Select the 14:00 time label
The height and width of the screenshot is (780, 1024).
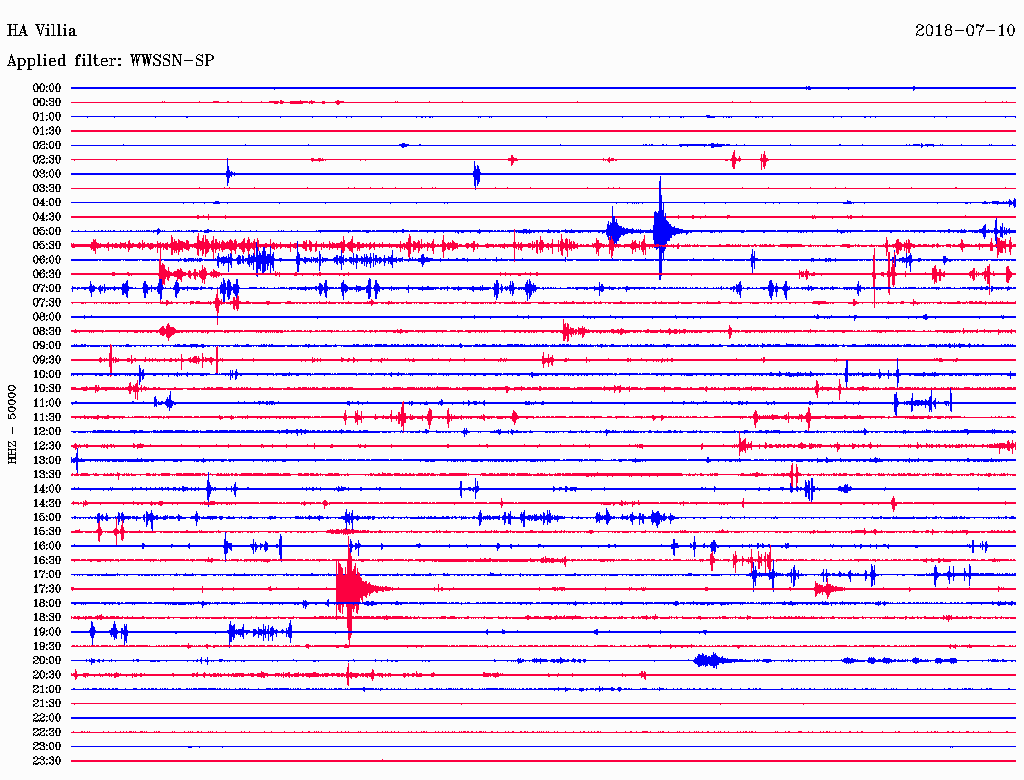pos(47,489)
